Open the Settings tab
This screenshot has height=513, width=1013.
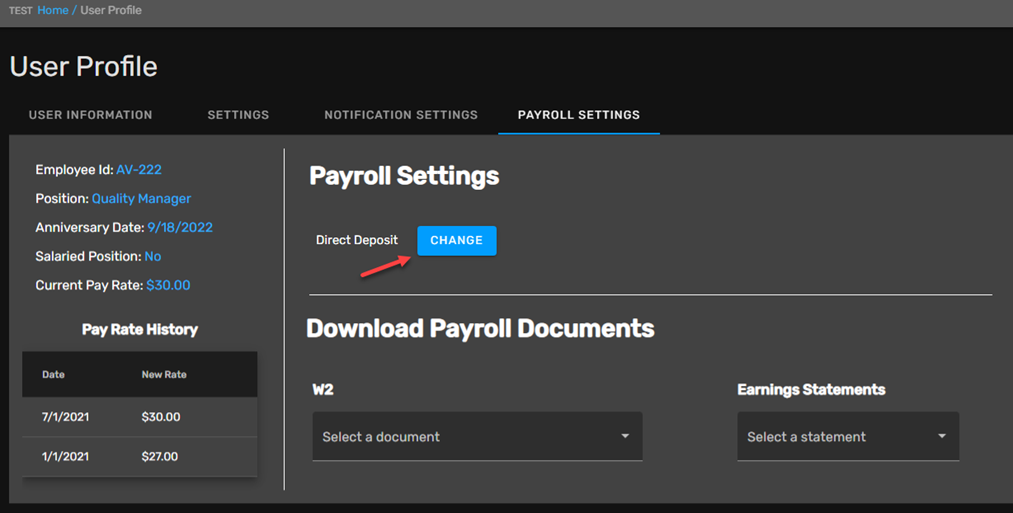click(238, 115)
